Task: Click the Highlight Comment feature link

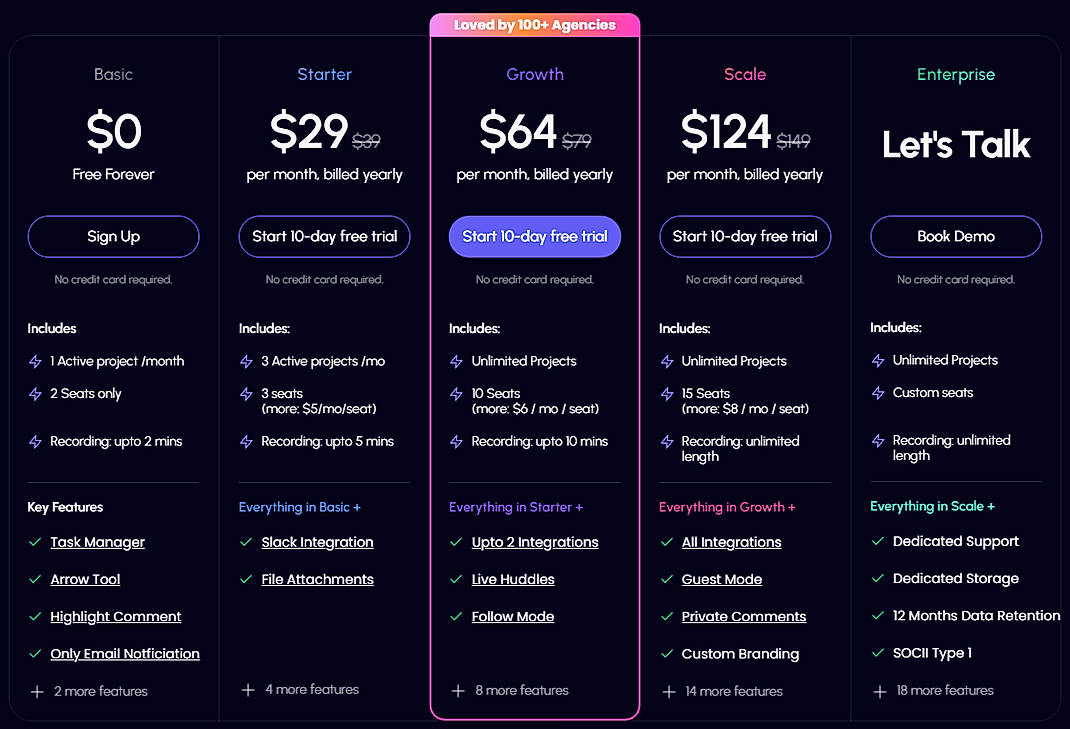Action: [x=115, y=617]
